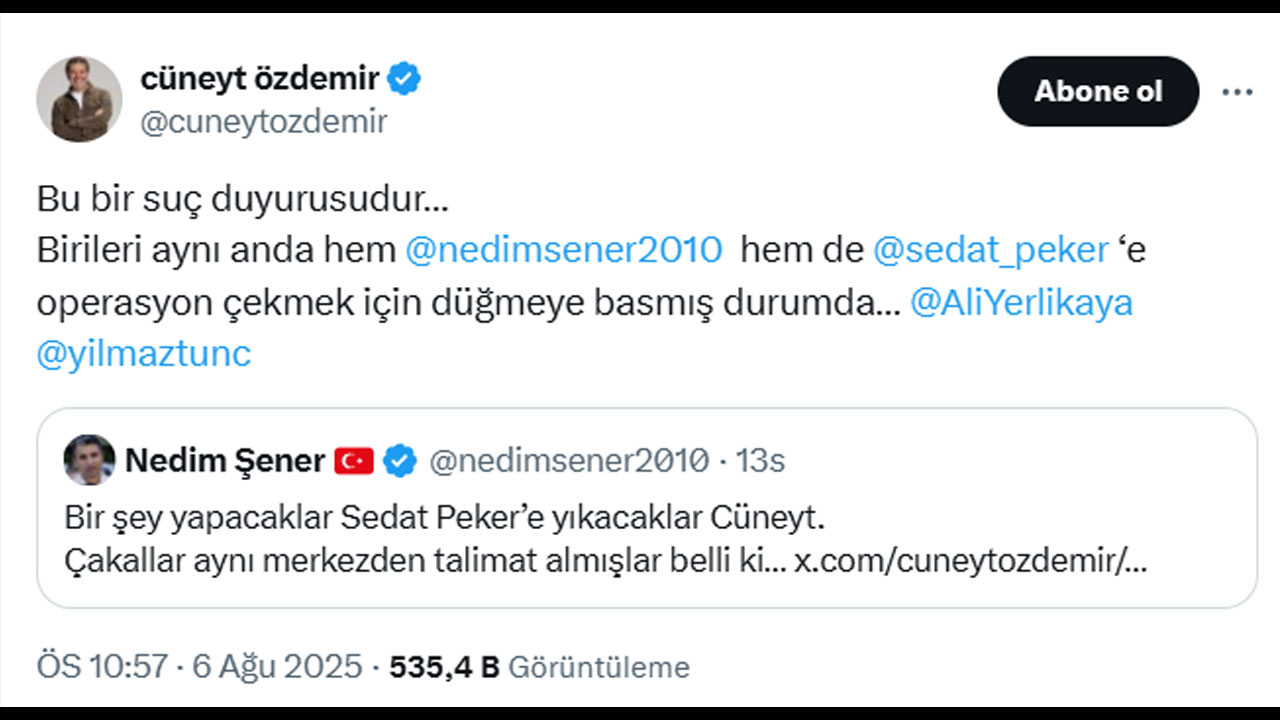1280x720 pixels.
Task: Open the mention @sedat_peker
Action: coord(990,249)
